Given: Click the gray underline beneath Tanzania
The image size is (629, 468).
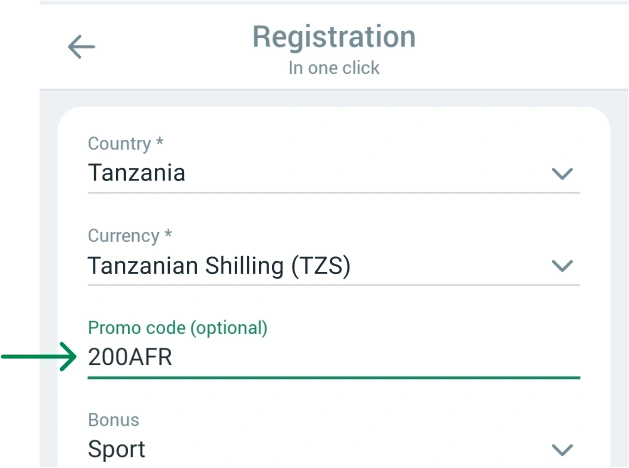Looking at the screenshot, I should click(333, 192).
